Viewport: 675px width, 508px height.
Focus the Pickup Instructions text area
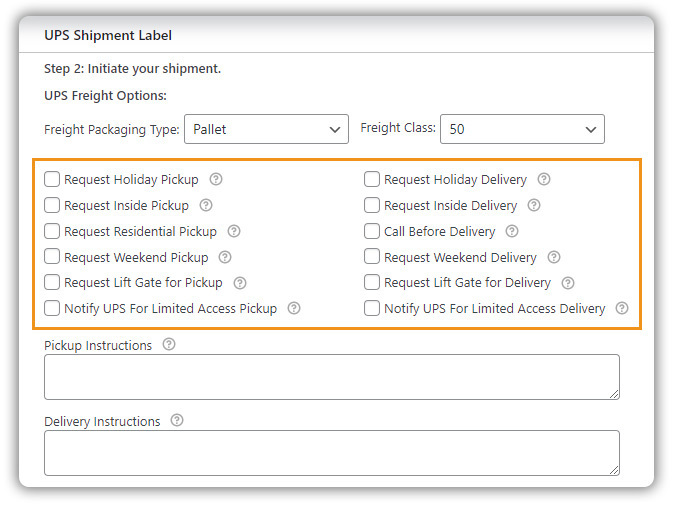click(332, 377)
